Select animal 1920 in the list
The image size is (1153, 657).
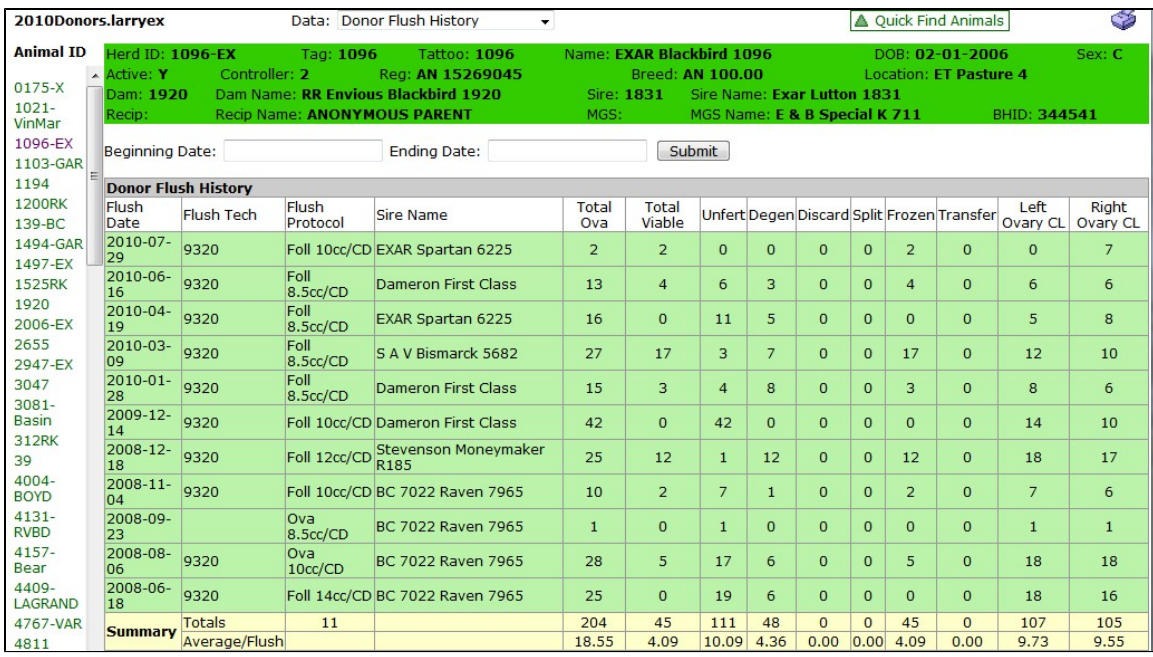click(32, 304)
